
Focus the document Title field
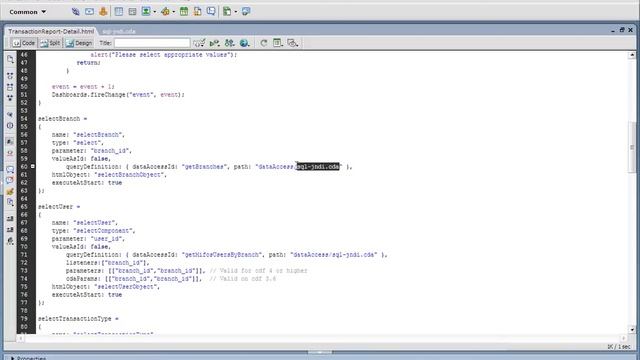point(152,43)
